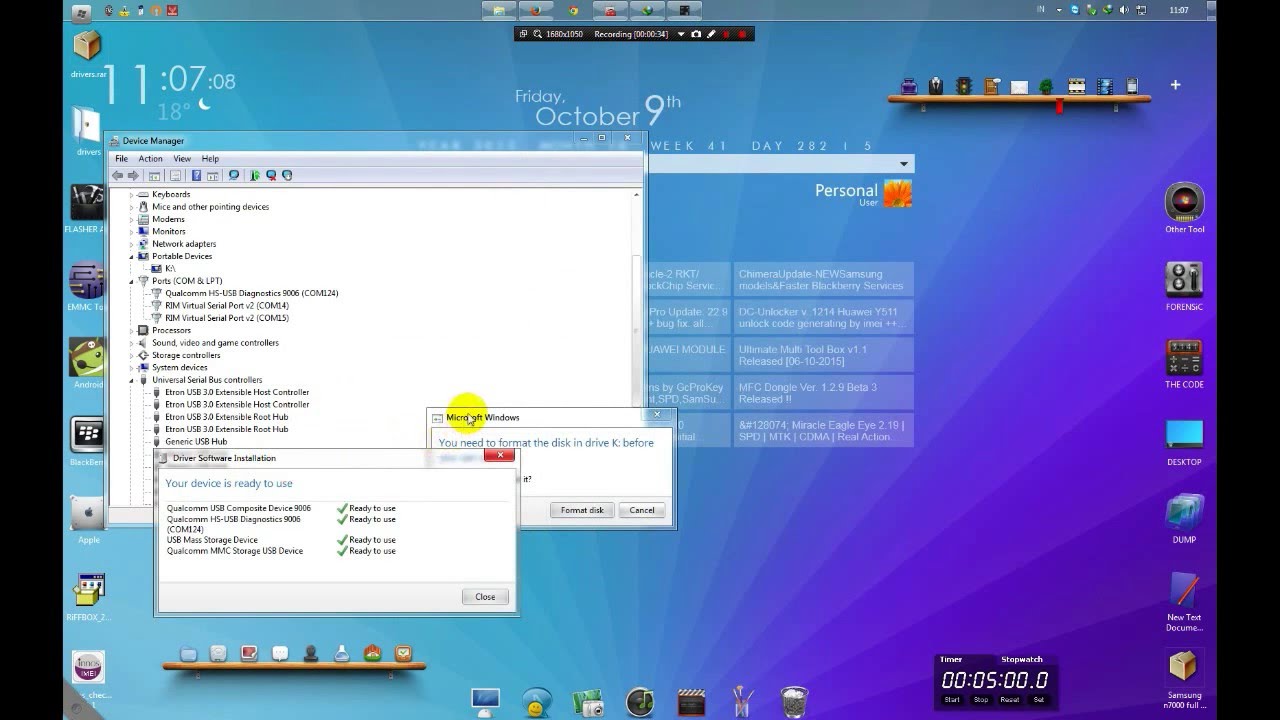Collapse Universal Serial Bus controllers category
This screenshot has height=720, width=1280.
tap(131, 380)
